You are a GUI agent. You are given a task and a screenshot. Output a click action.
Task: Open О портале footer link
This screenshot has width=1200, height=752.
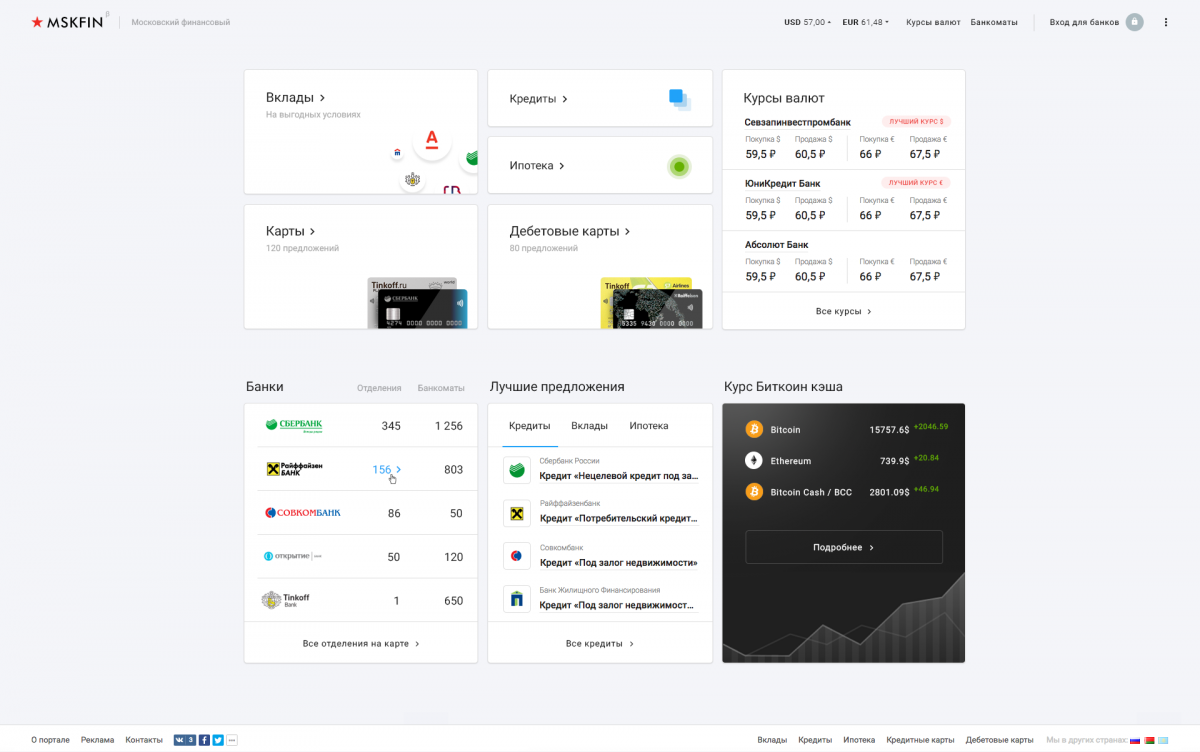tap(50, 740)
